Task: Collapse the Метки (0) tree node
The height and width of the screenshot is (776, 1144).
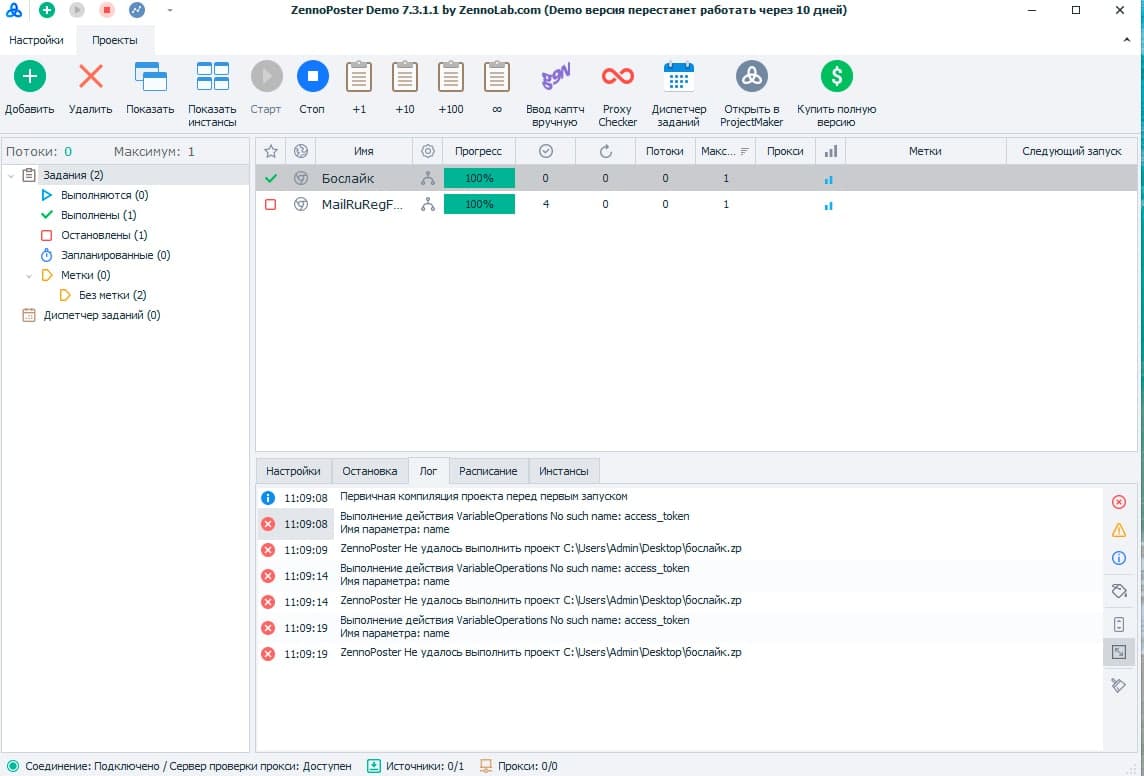Action: [29, 276]
